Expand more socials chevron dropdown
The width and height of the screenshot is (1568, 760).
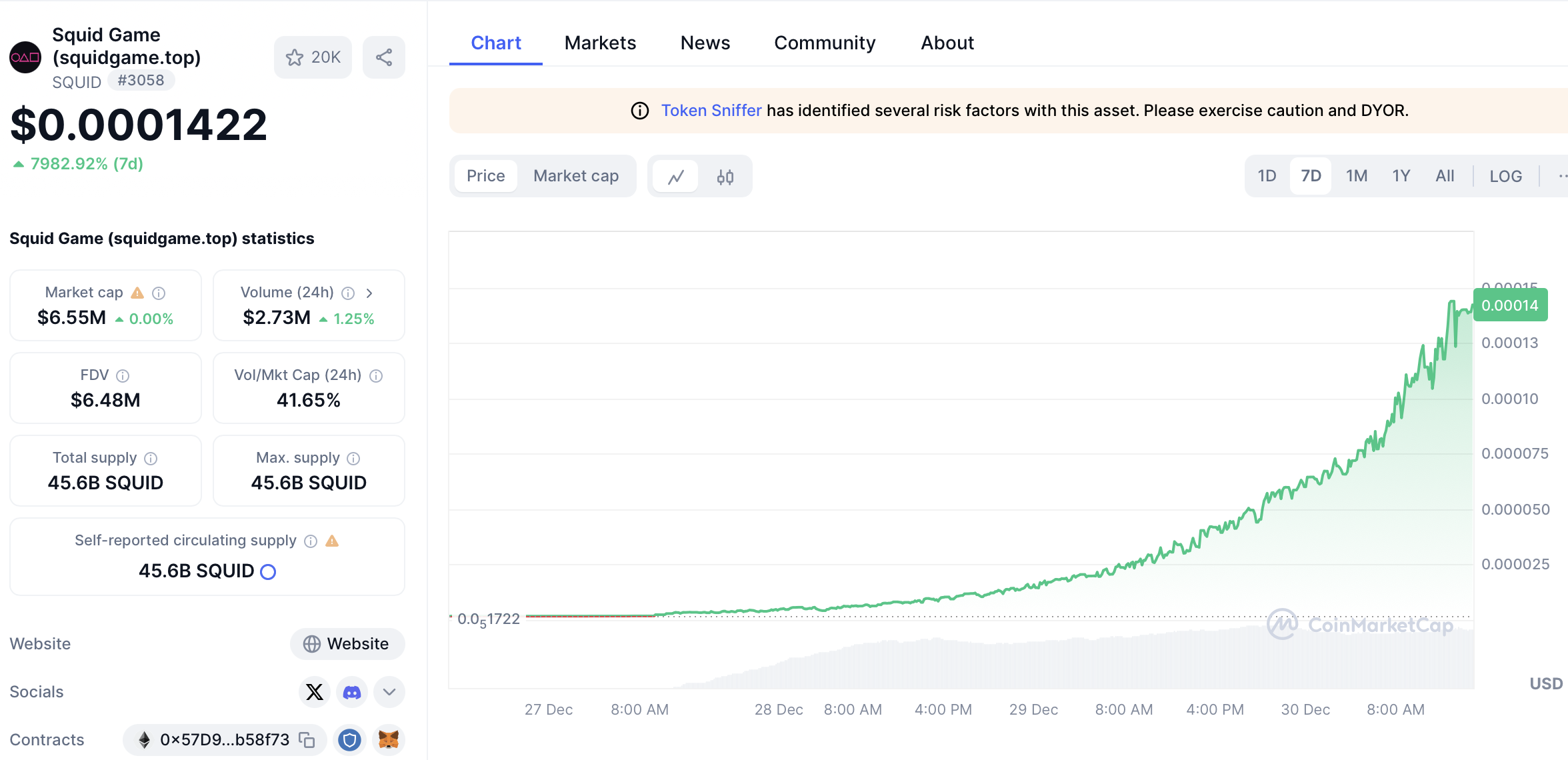(x=389, y=692)
